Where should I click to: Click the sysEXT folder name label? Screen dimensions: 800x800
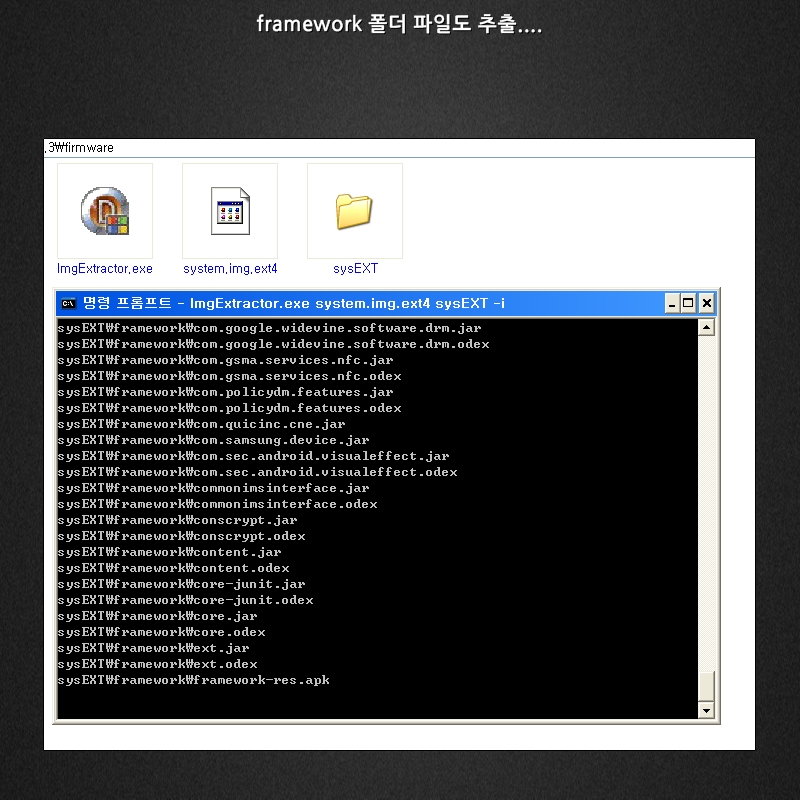click(355, 268)
